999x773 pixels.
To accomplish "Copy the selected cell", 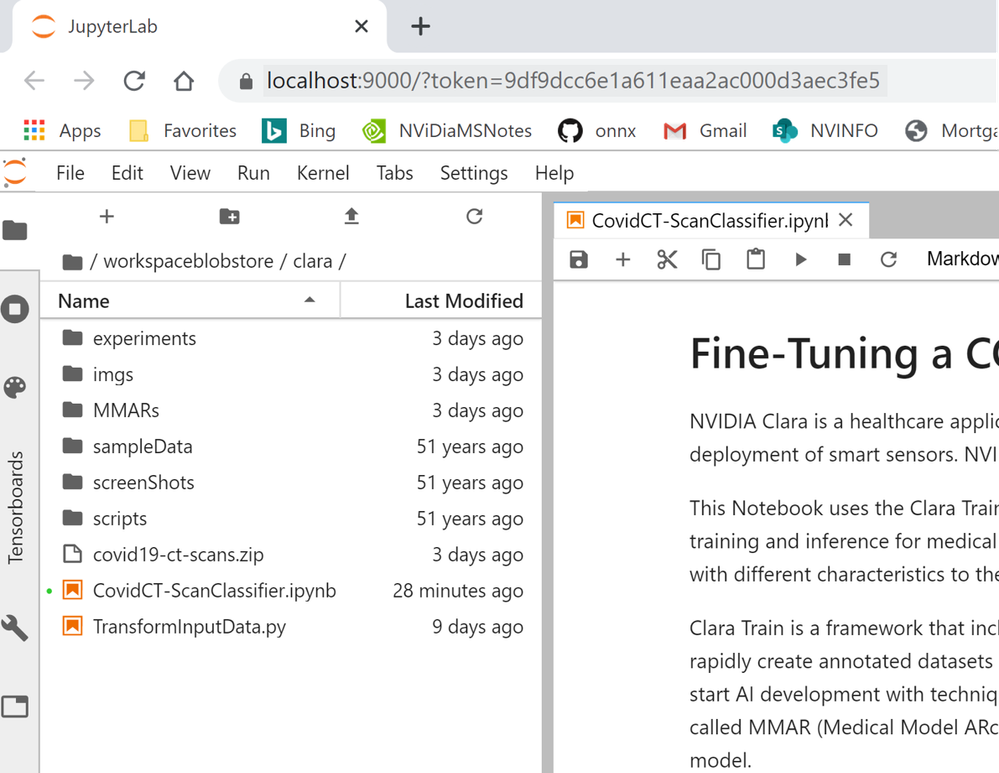I will click(x=711, y=259).
